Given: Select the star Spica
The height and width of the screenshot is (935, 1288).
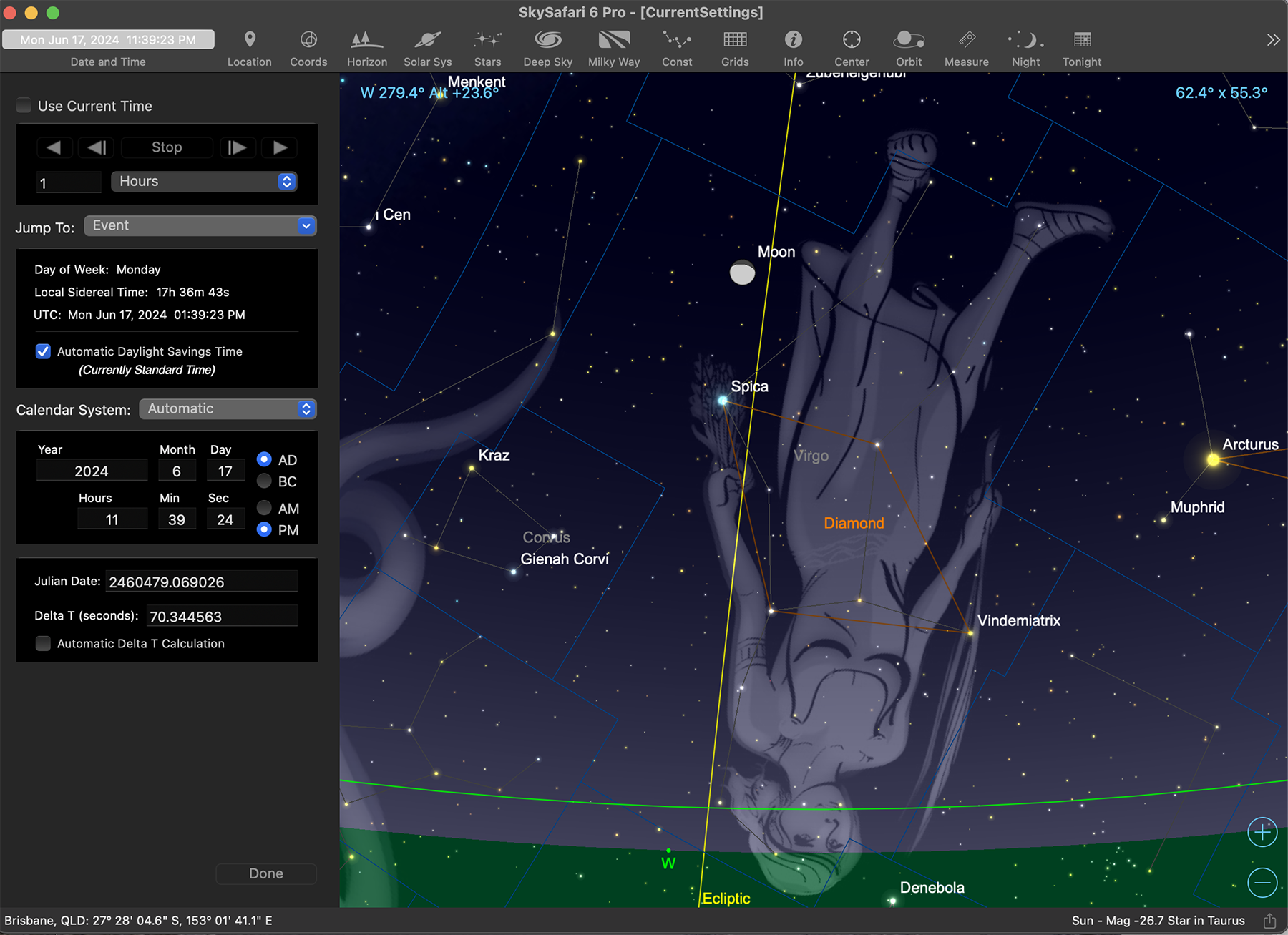Looking at the screenshot, I should pyautogui.click(x=723, y=401).
